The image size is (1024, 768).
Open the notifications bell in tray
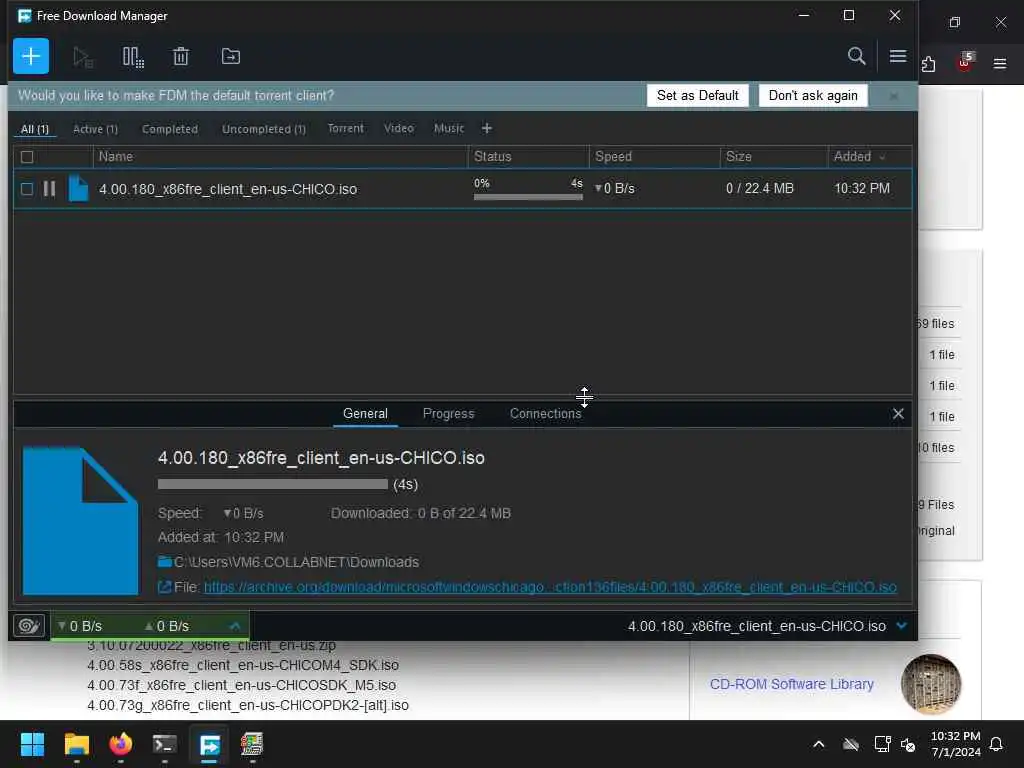[x=997, y=744]
